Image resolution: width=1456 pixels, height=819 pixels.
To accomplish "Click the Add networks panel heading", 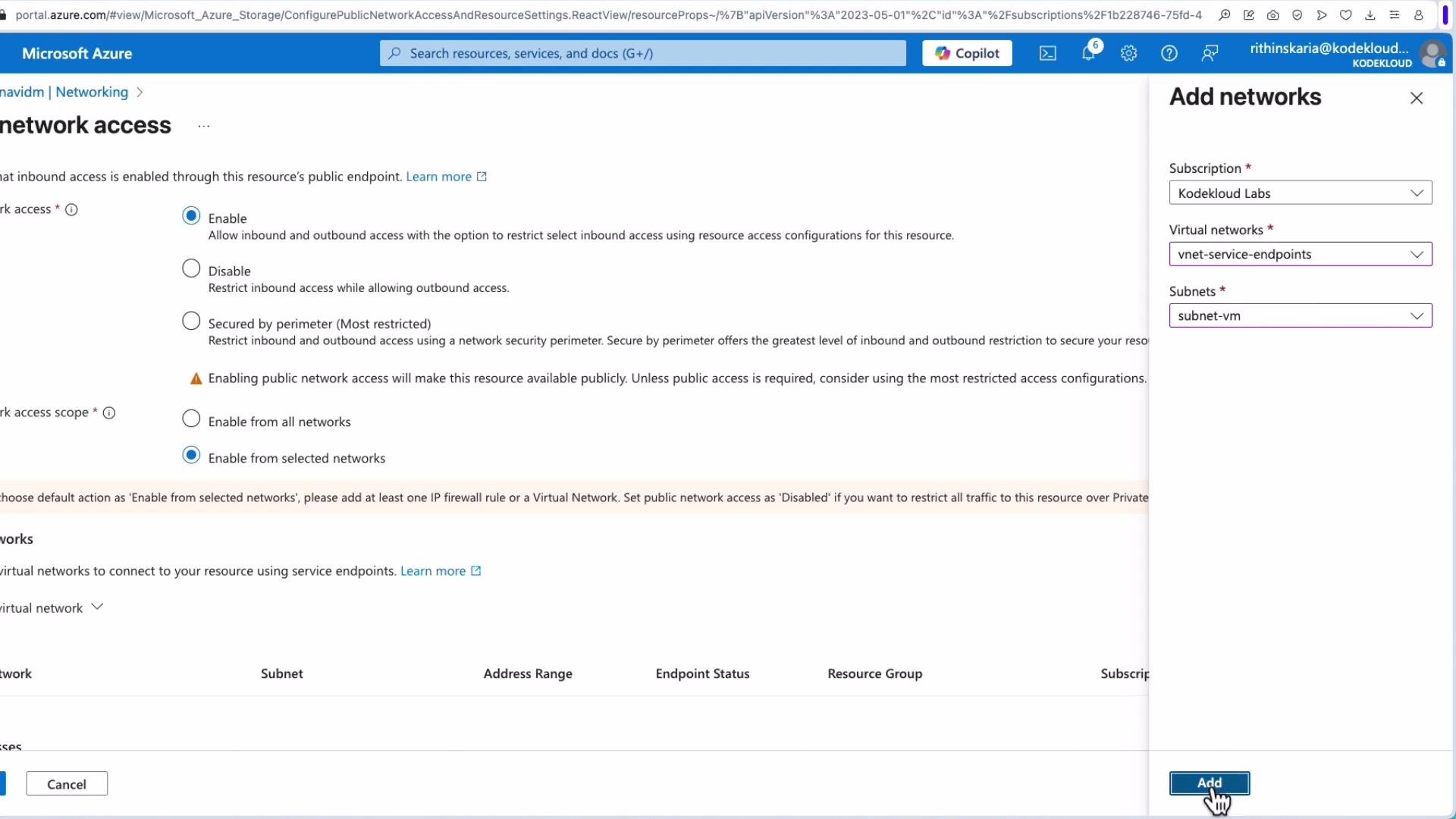I will click(x=1245, y=97).
